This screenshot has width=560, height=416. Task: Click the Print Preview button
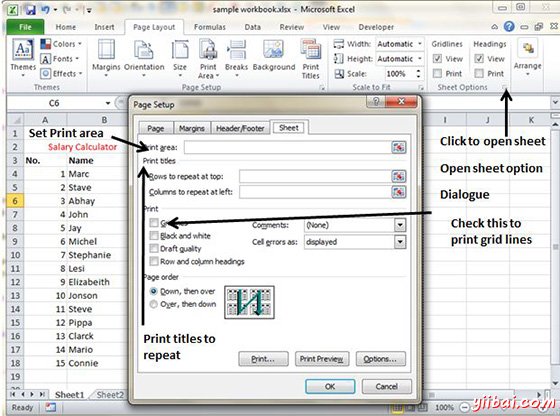coord(321,359)
